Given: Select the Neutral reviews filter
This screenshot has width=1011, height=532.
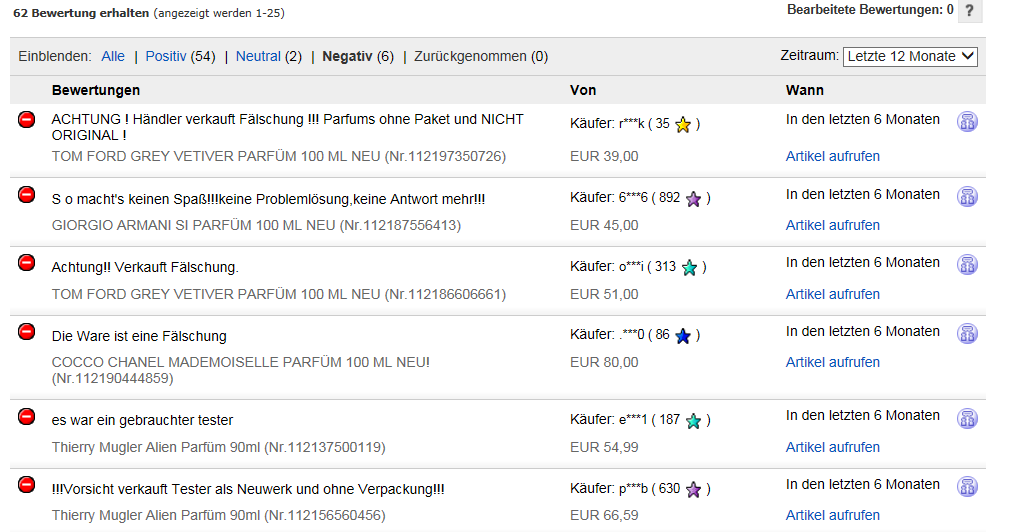Looking at the screenshot, I should 258,57.
